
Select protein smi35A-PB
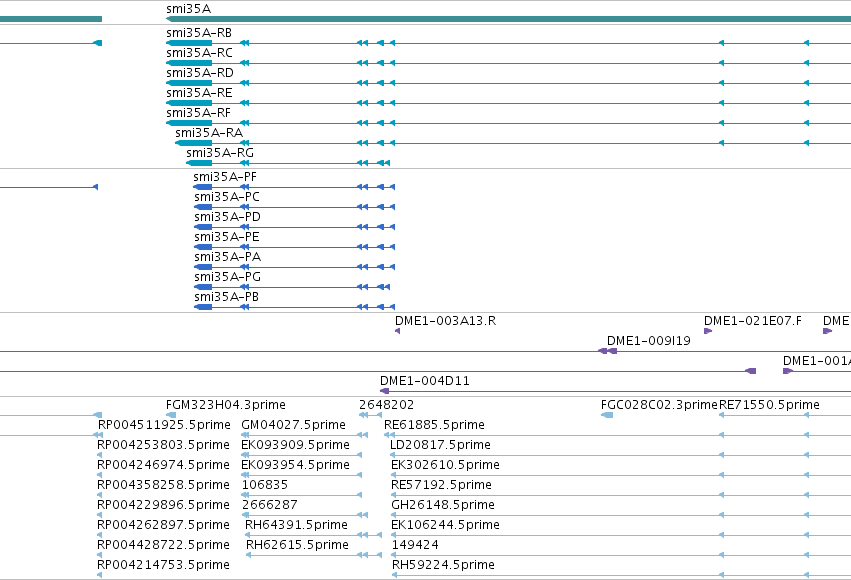coord(226,297)
